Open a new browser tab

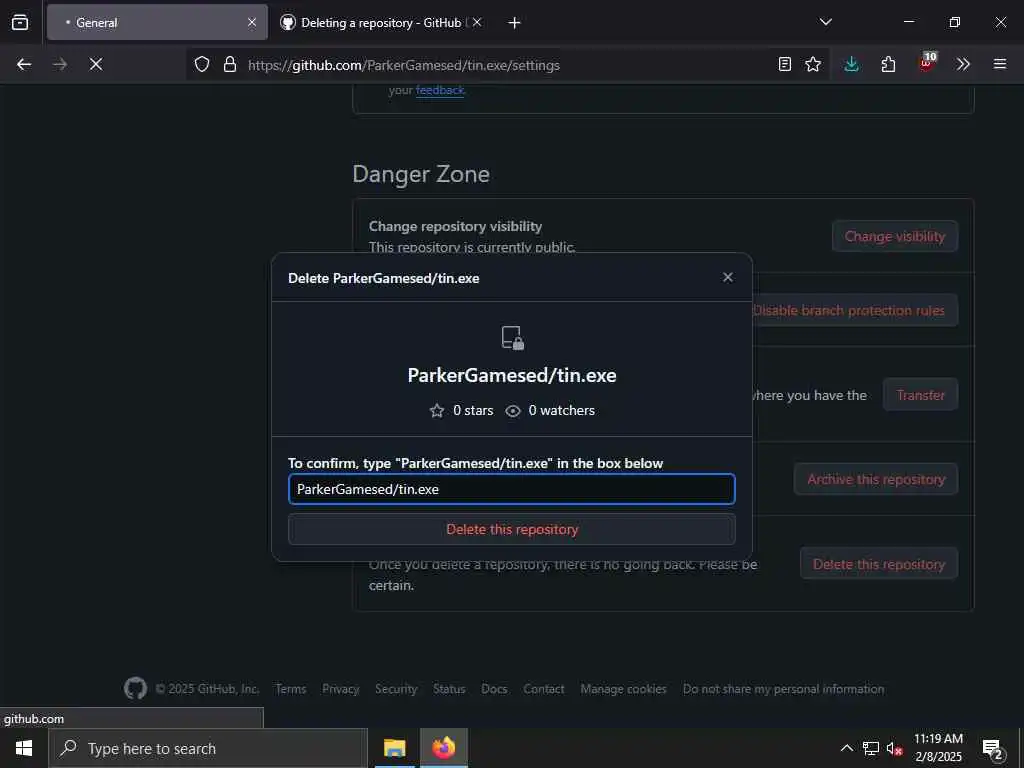point(515,23)
